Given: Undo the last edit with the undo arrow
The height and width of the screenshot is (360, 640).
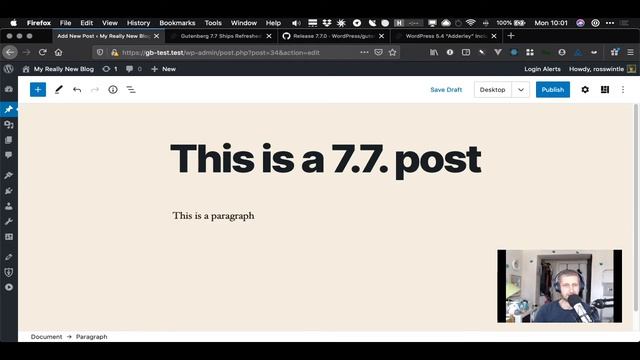Looking at the screenshot, I should pyautogui.click(x=77, y=89).
